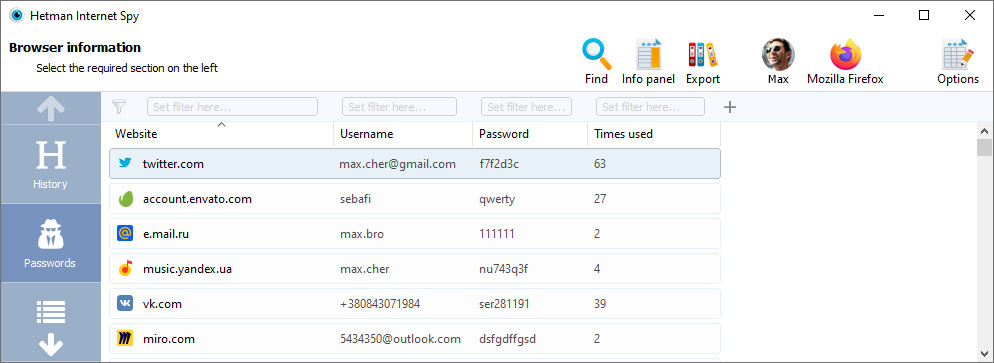The image size is (994, 363).
Task: Click username max.cher@gmail.com
Action: 397,164
